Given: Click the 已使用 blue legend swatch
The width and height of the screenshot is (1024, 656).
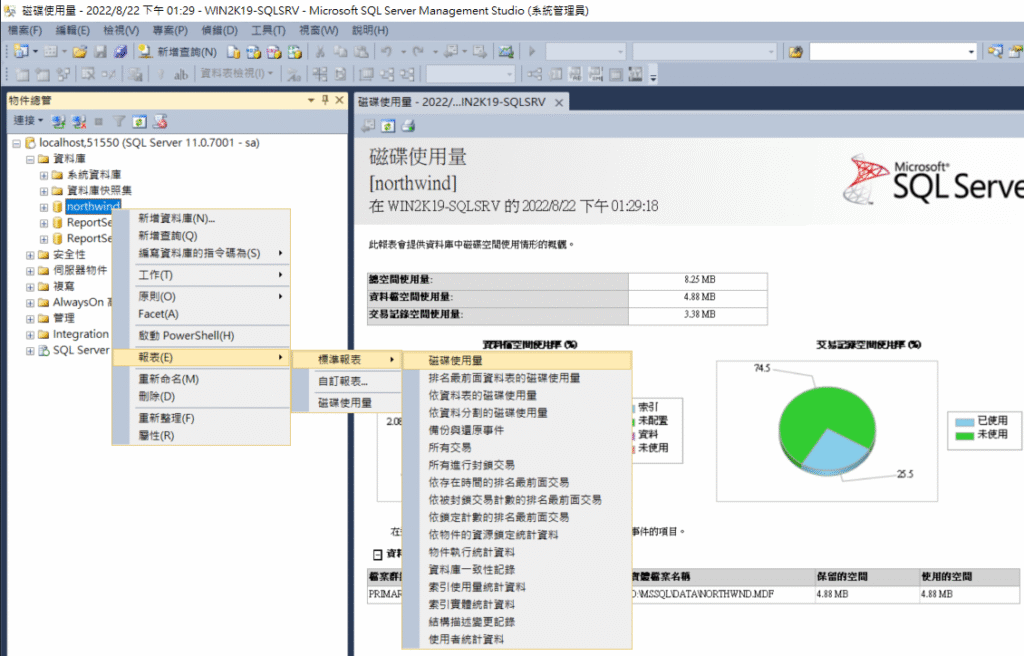Looking at the screenshot, I should pyautogui.click(x=965, y=421).
